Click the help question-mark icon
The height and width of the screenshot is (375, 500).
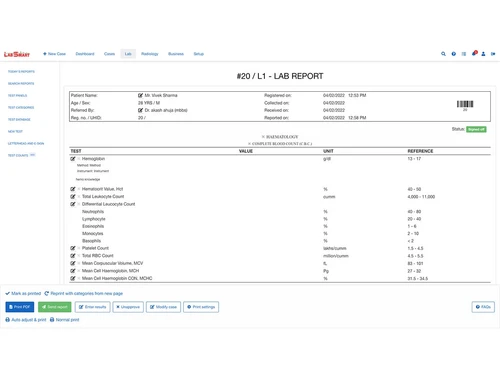click(454, 54)
